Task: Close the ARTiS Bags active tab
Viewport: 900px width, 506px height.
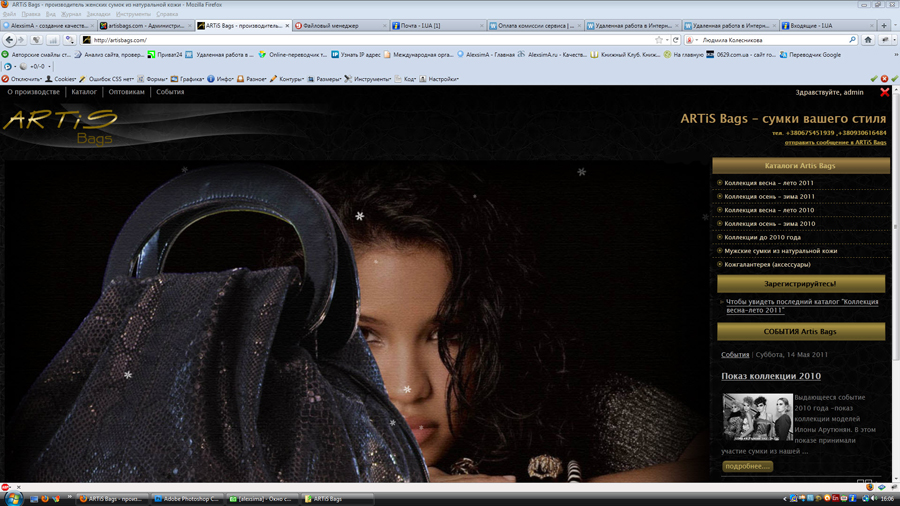Action: point(288,25)
